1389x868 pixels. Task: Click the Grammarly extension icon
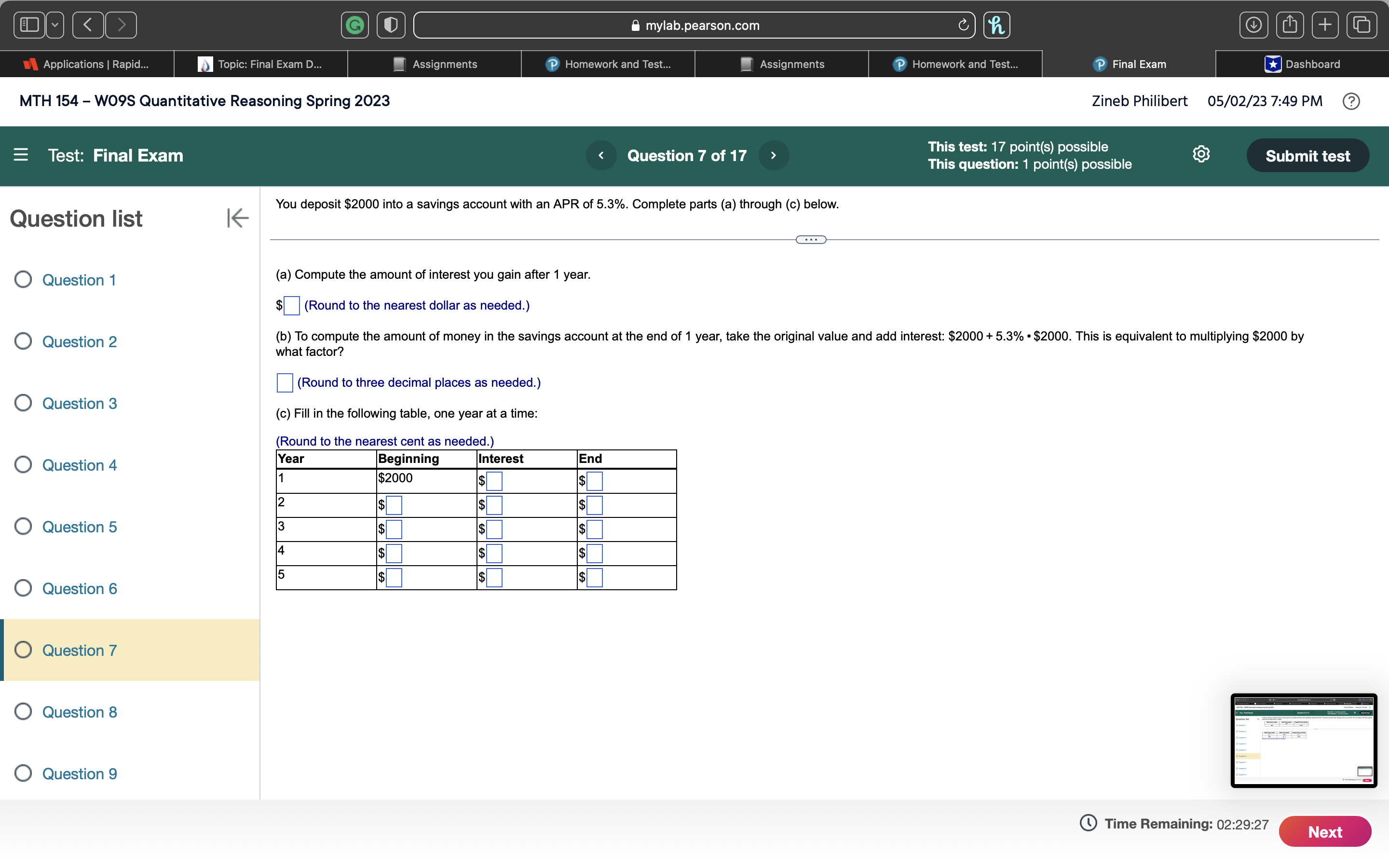point(354,25)
